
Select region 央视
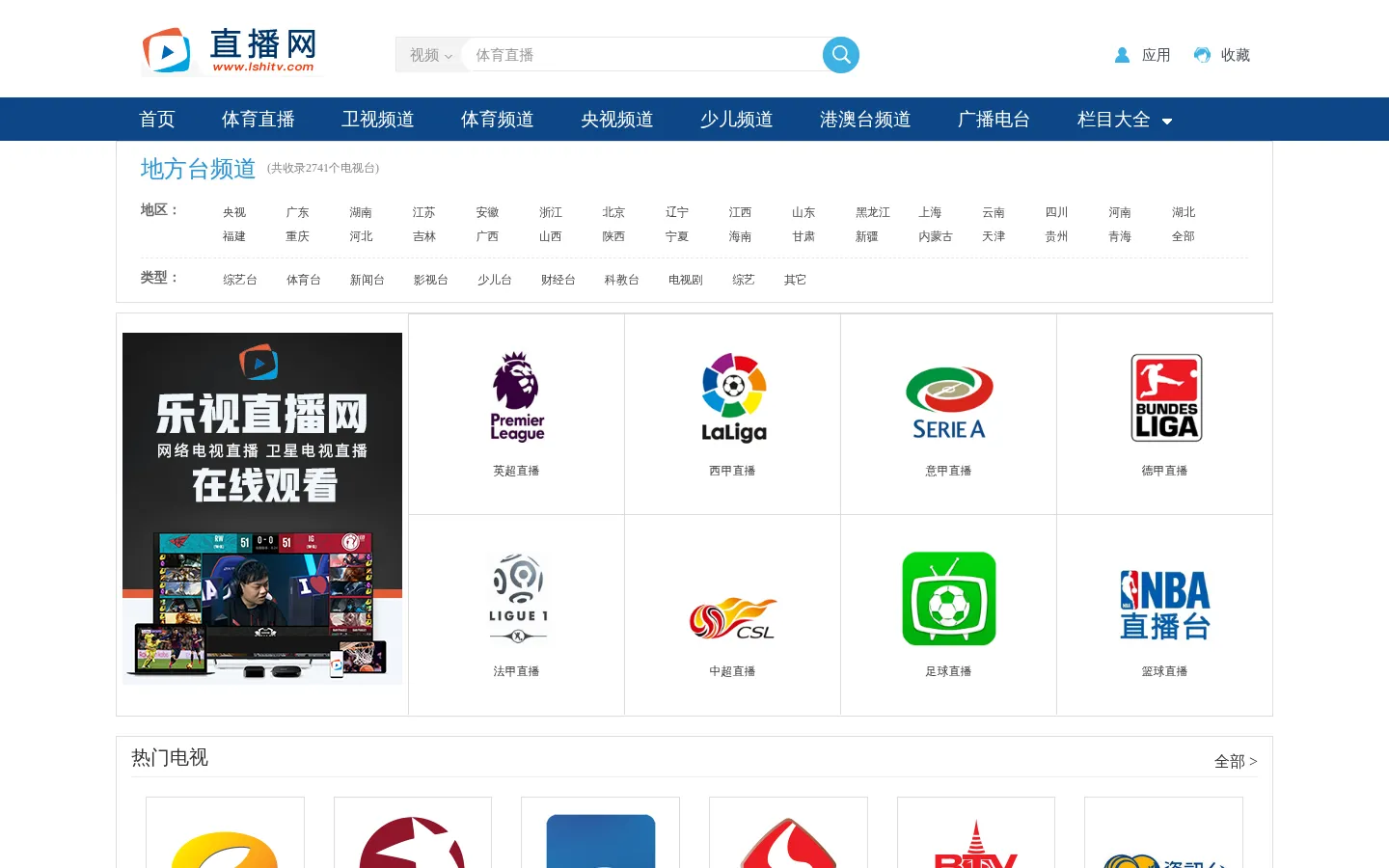[x=234, y=212]
